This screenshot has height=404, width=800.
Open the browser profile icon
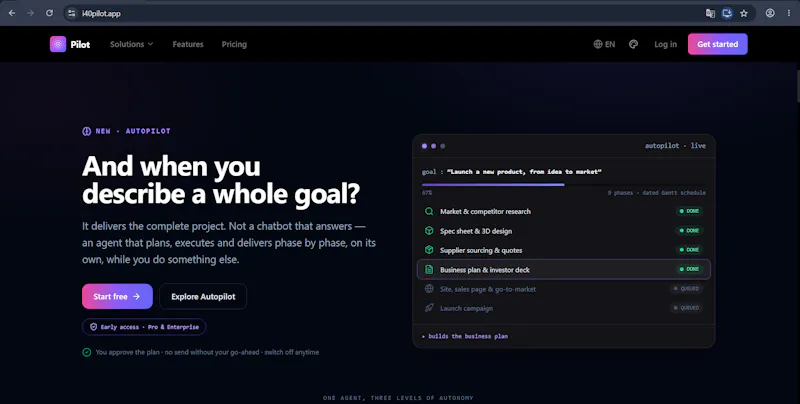click(x=770, y=13)
